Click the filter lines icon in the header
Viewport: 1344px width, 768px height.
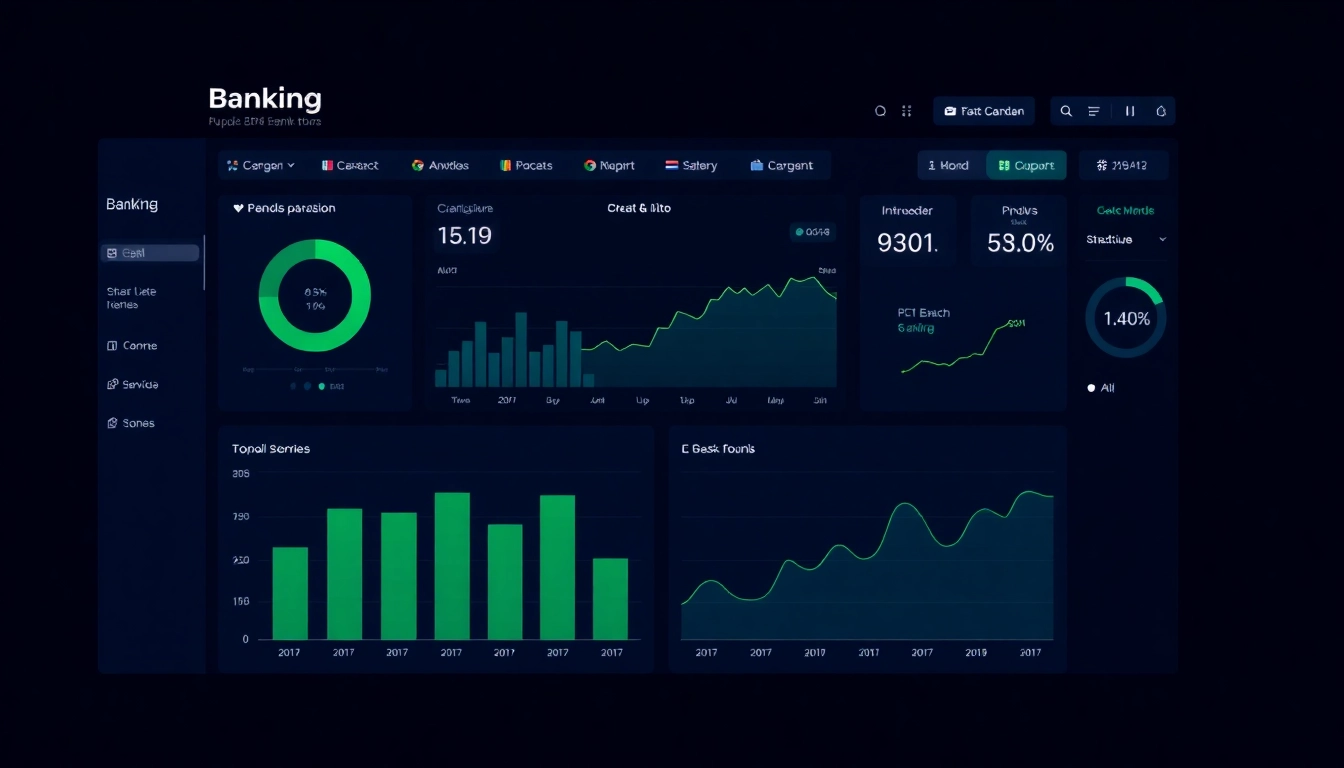[1093, 110]
